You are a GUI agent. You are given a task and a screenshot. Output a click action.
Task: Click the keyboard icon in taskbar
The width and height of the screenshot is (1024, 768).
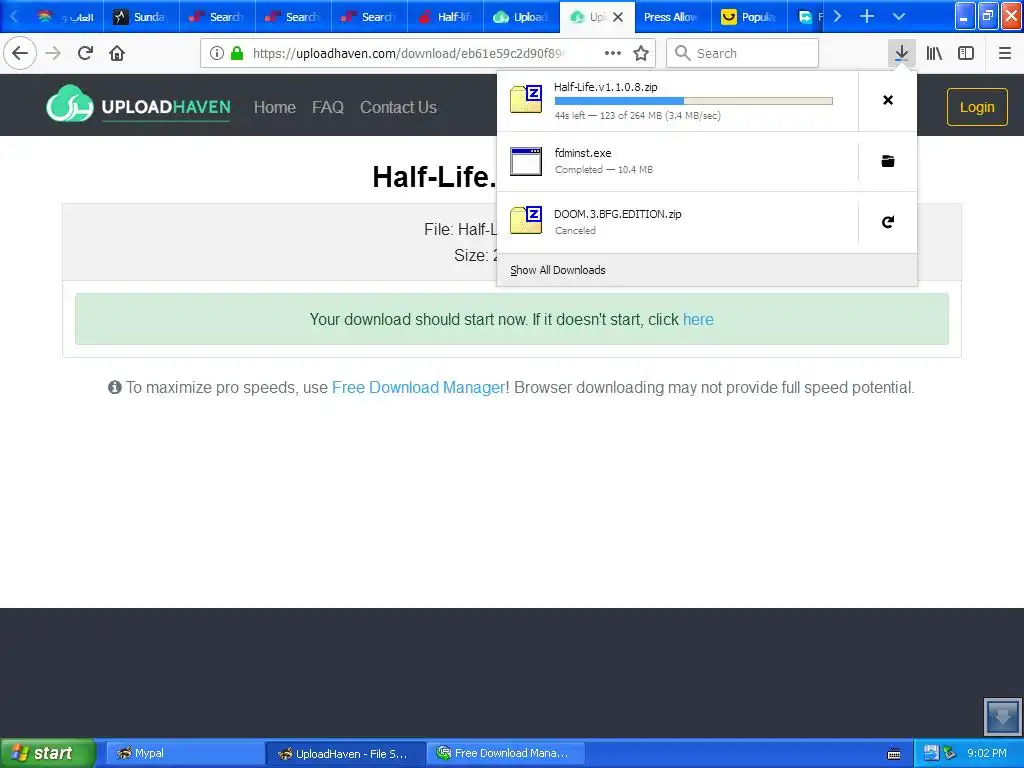click(894, 754)
